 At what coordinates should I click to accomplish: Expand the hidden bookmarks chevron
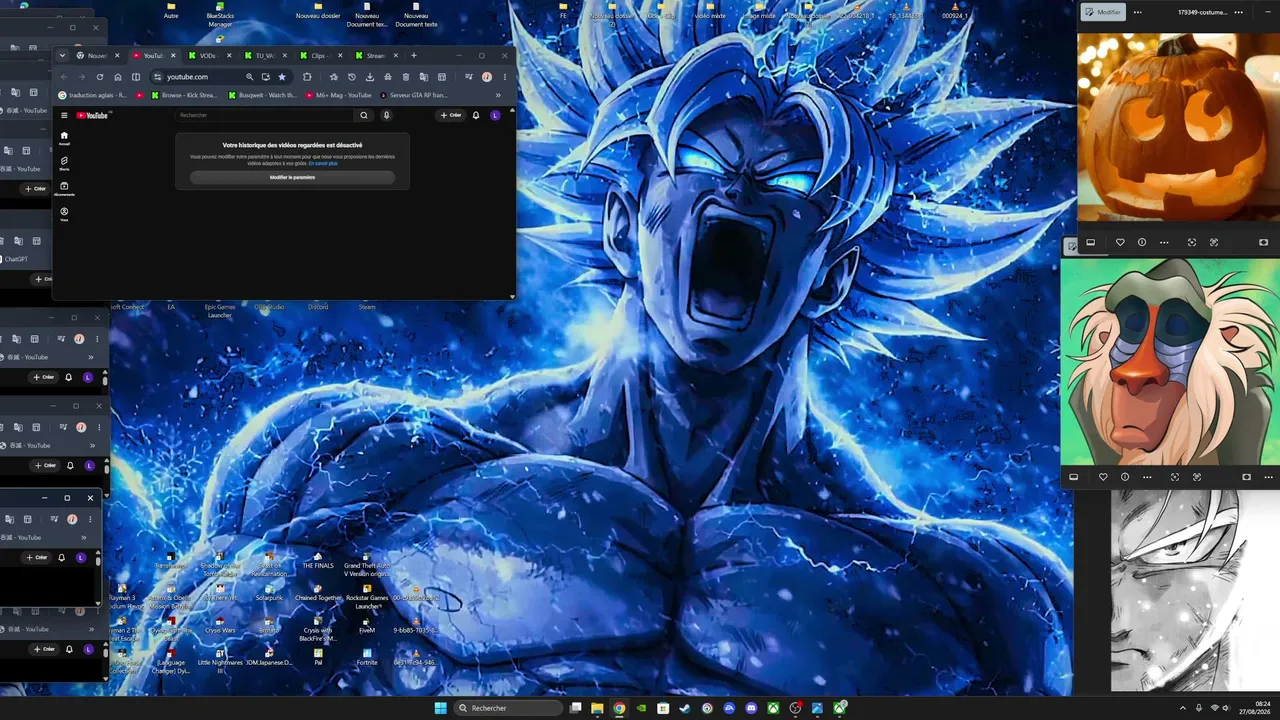click(x=498, y=96)
